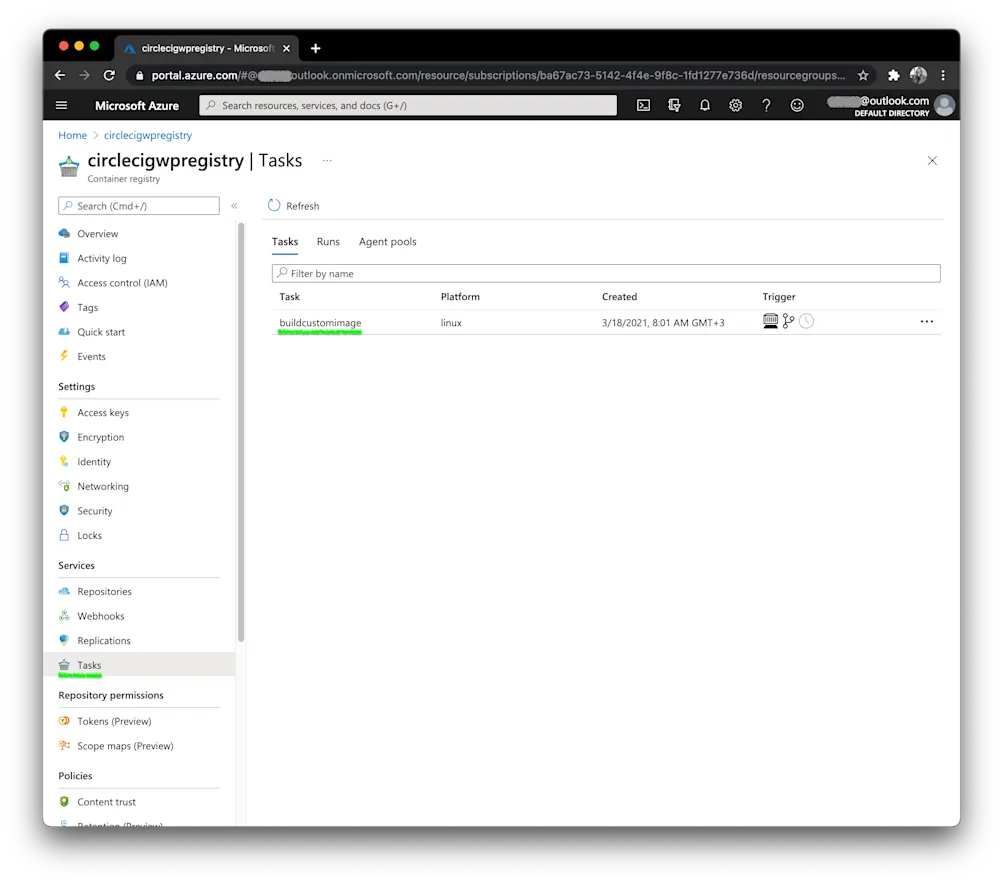Bookmark this page with the star
The image size is (1003, 883).
(x=863, y=76)
